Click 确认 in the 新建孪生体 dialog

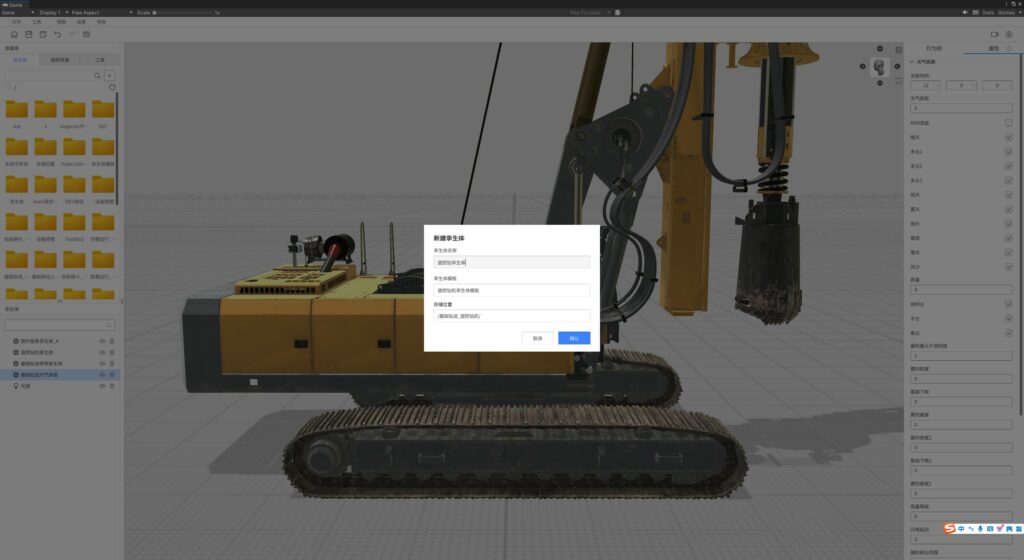click(574, 338)
